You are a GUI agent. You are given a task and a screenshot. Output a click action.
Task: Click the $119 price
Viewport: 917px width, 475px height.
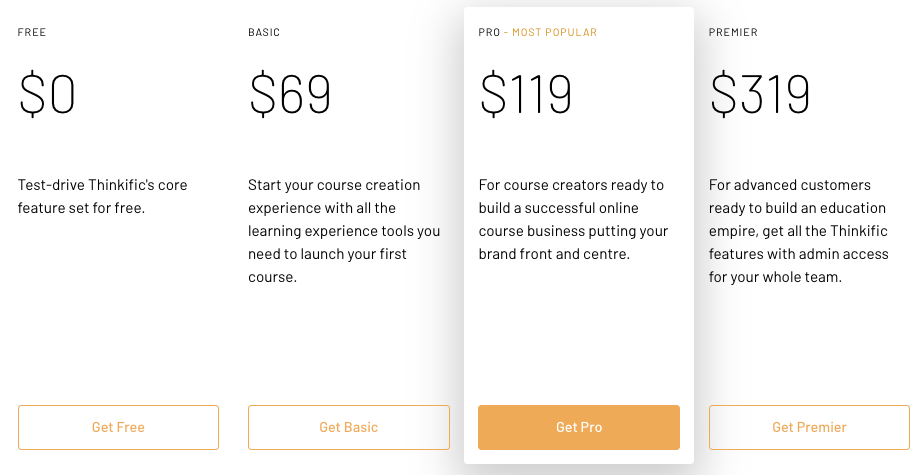[x=526, y=95]
